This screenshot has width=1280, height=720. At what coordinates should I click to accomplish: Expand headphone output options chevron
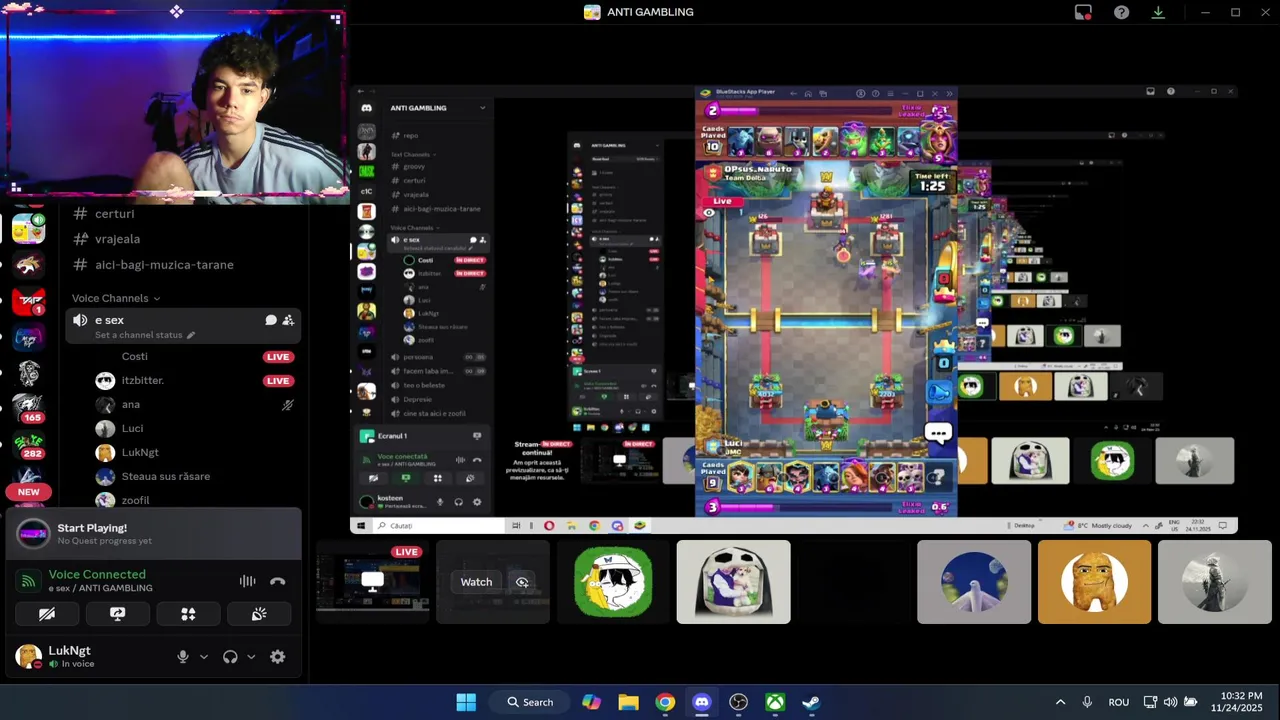[x=251, y=657]
